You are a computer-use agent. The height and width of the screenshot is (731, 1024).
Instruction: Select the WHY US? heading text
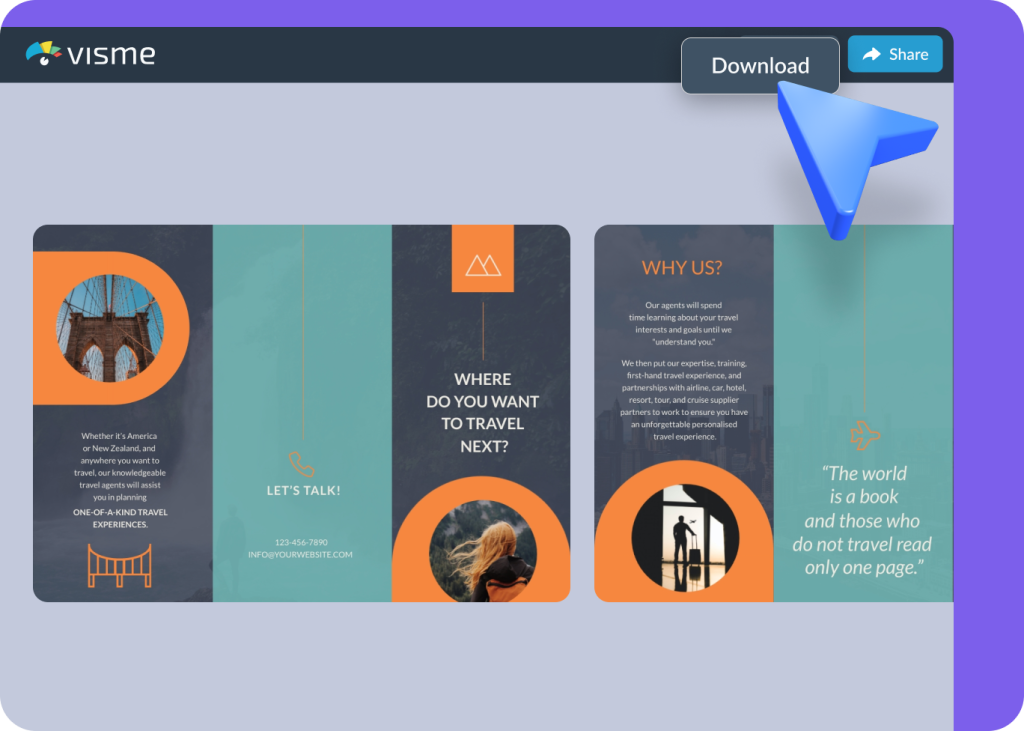coord(684,267)
